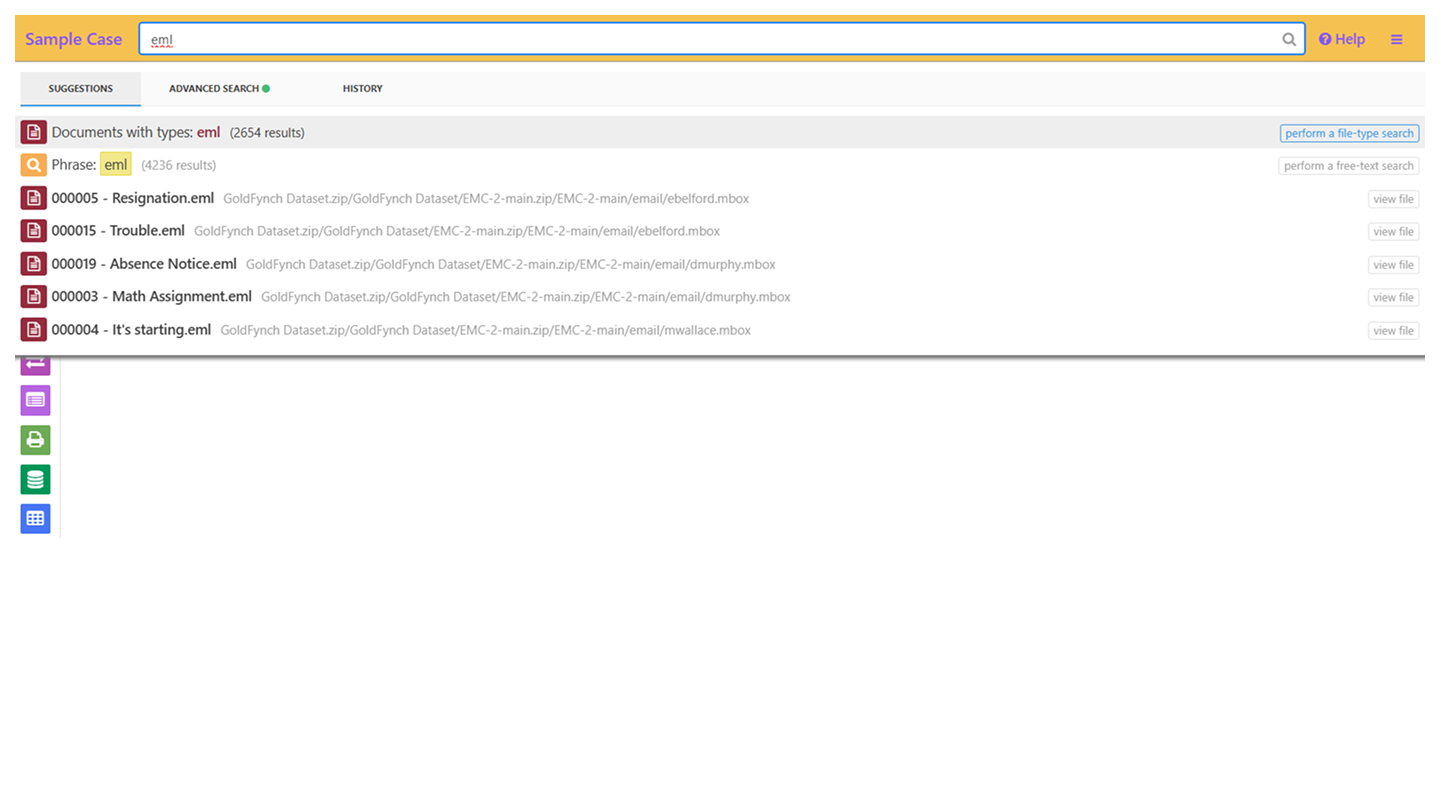Image resolution: width=1440 pixels, height=804 pixels.
Task: Click the blue table grid icon
Action: [35, 518]
